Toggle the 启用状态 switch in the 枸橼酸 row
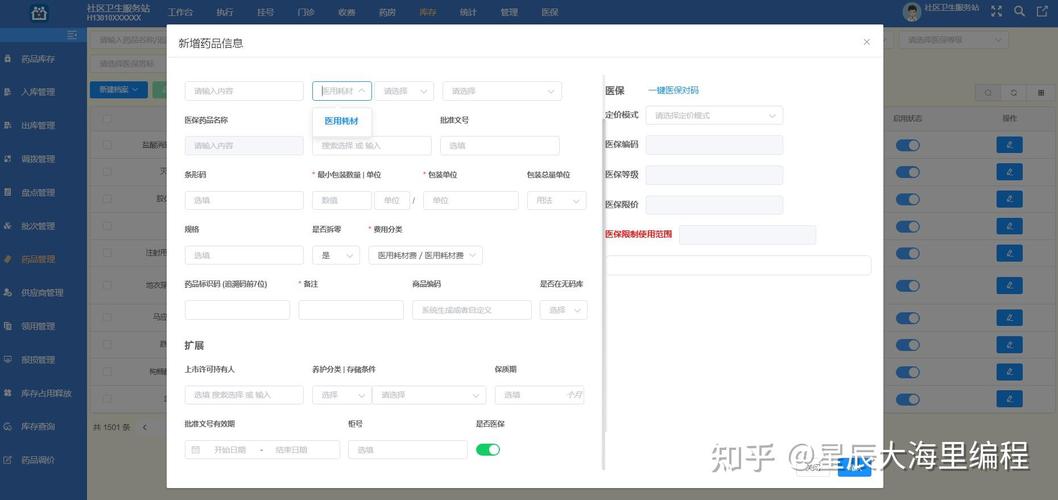 coord(908,371)
